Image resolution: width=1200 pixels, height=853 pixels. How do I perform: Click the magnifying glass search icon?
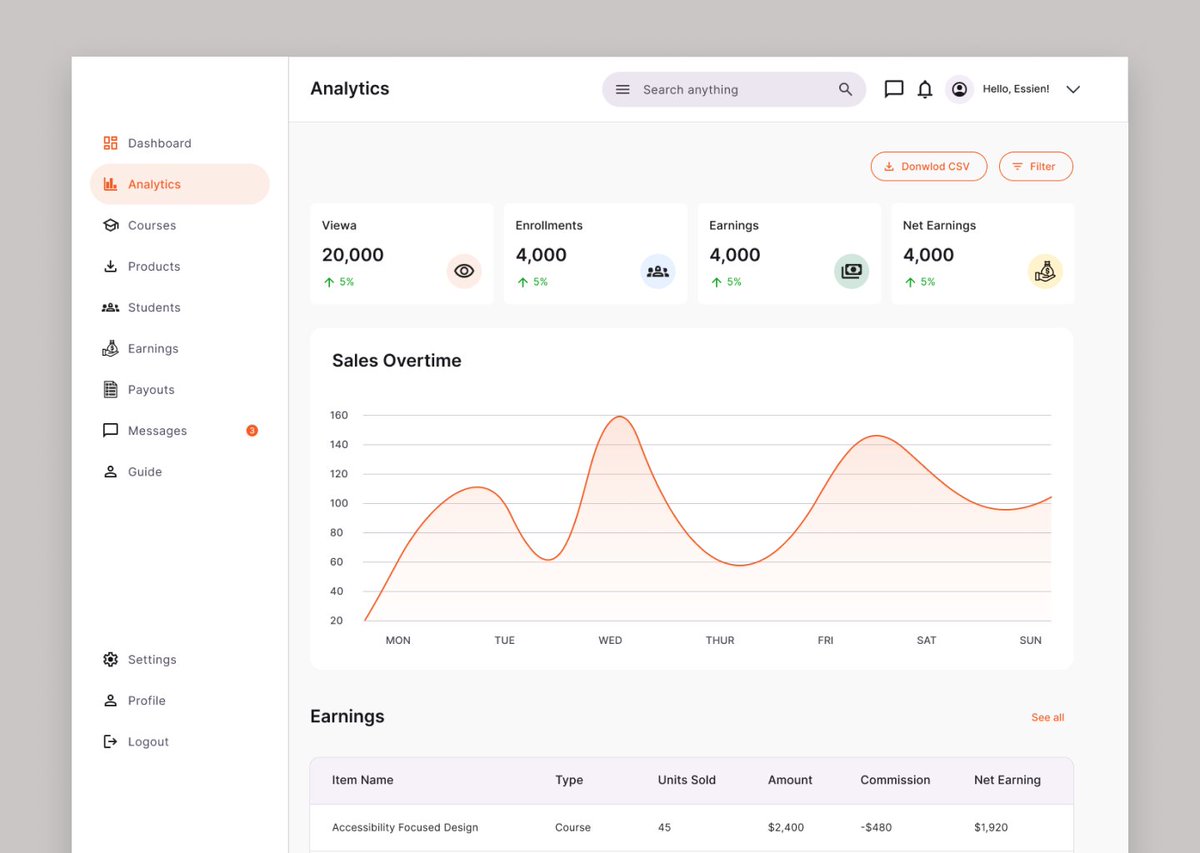[845, 89]
